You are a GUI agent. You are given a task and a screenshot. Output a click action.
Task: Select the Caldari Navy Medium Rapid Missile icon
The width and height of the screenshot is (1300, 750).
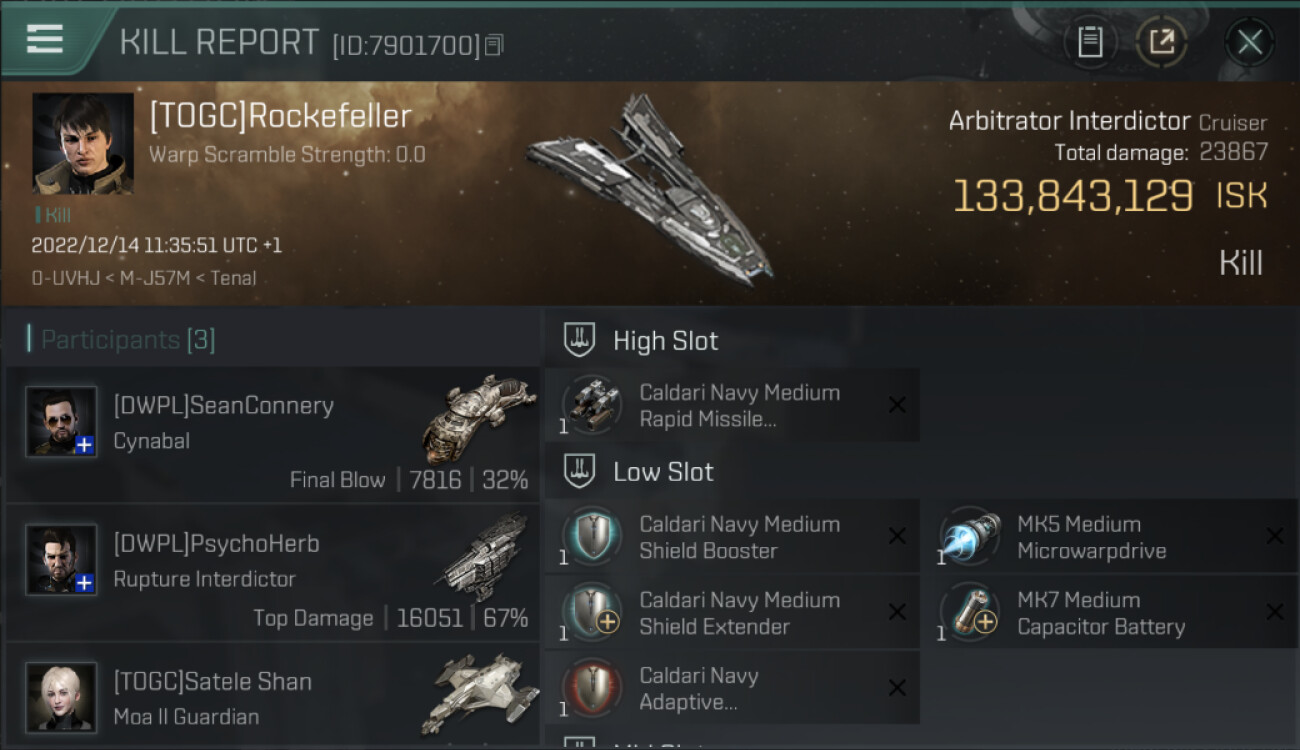(592, 404)
